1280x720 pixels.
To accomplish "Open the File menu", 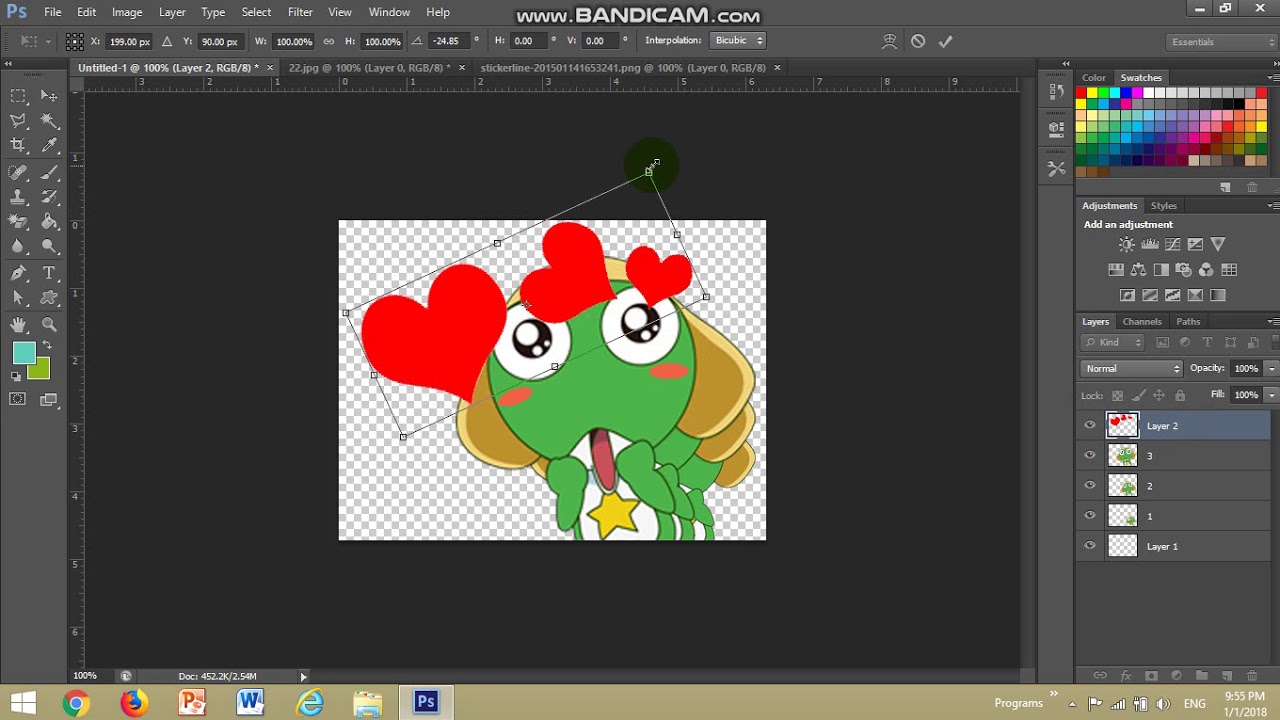I will pyautogui.click(x=53, y=12).
